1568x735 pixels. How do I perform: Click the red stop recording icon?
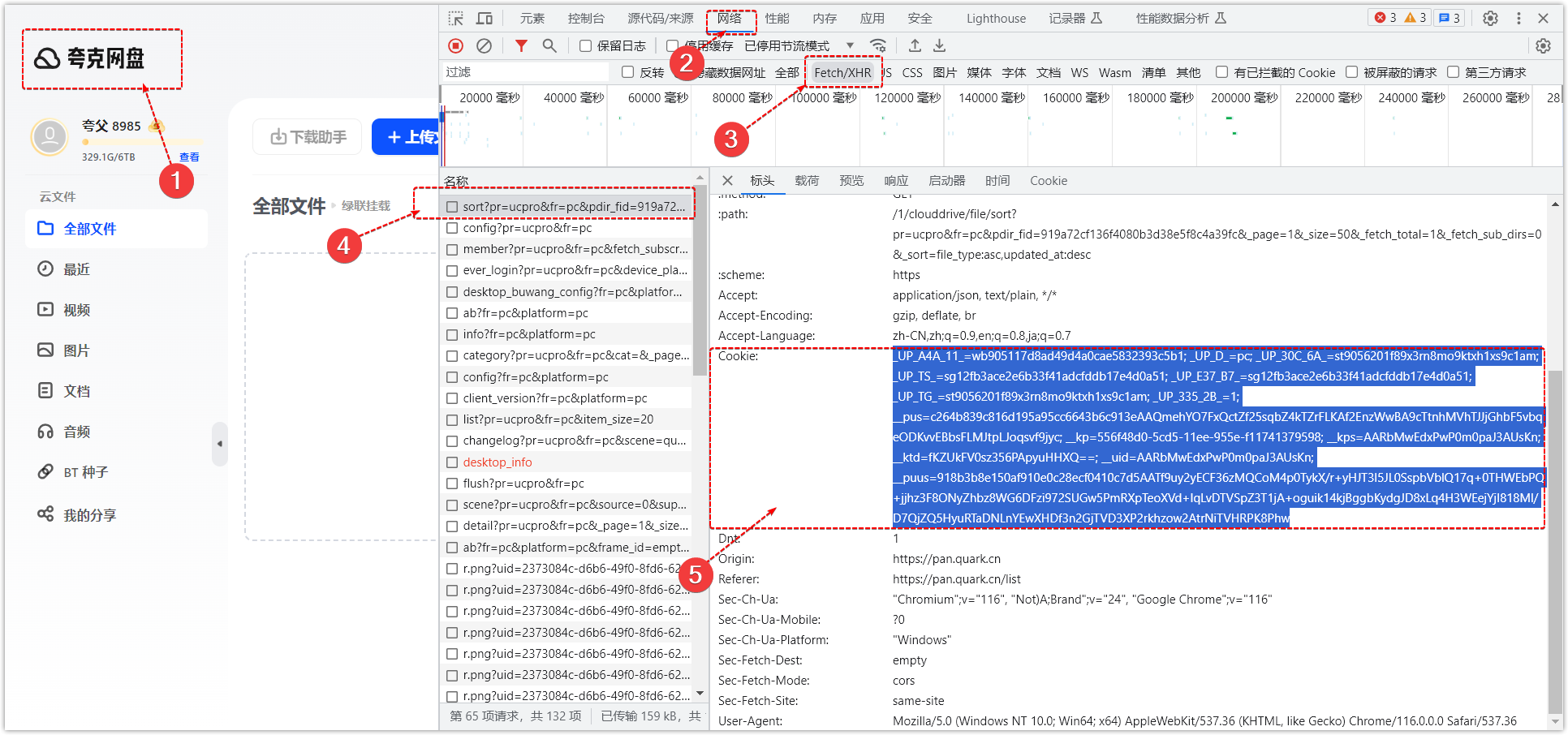point(456,46)
